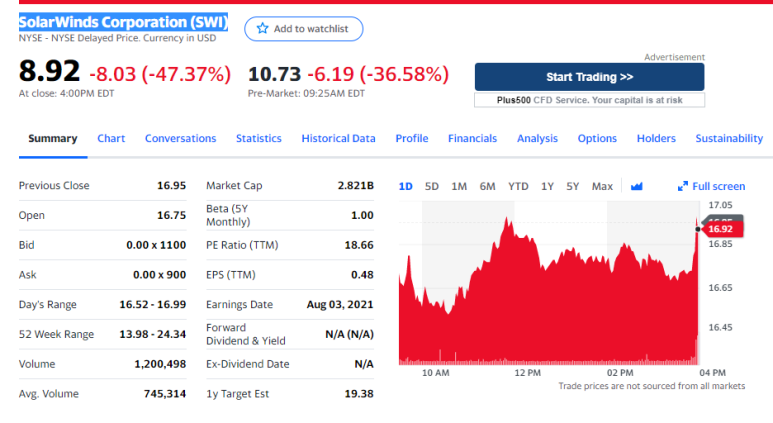This screenshot has width=773, height=423.
Task: Select the Max chart range
Action: [602, 186]
